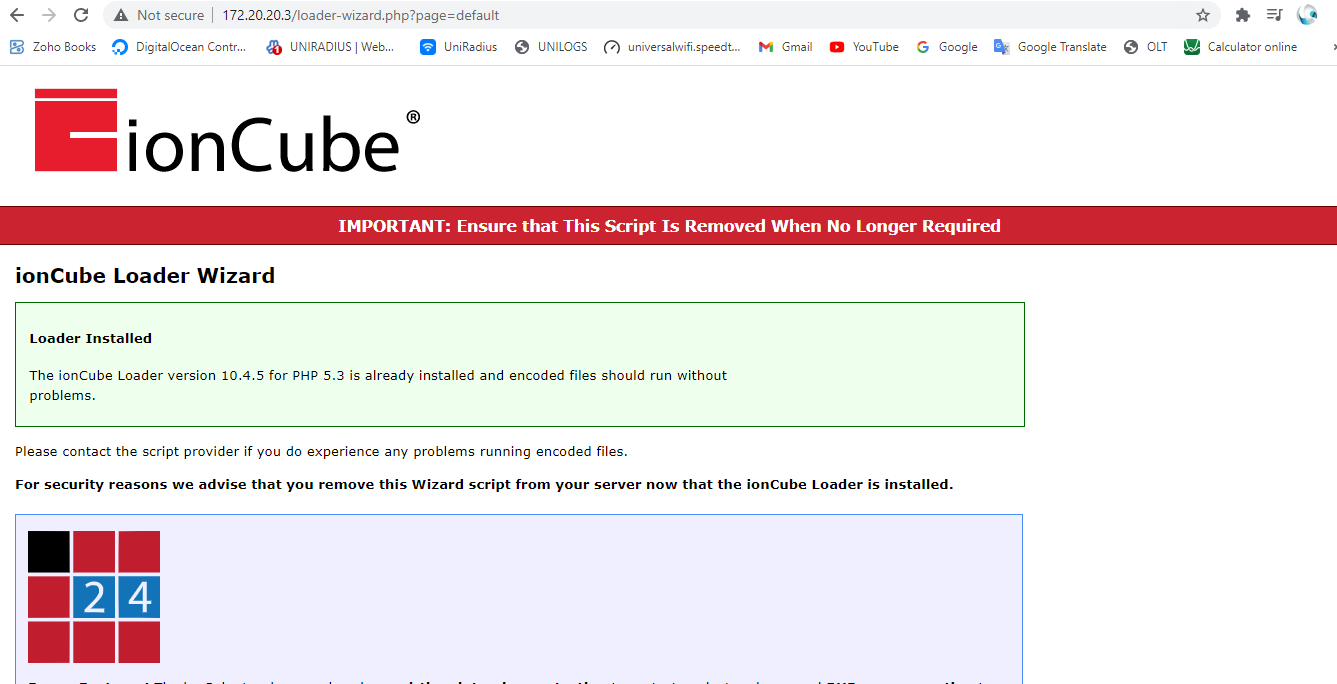Open the DigitalOcean Contr... bookmark
Image resolution: width=1337 pixels, height=684 pixels.
[179, 47]
